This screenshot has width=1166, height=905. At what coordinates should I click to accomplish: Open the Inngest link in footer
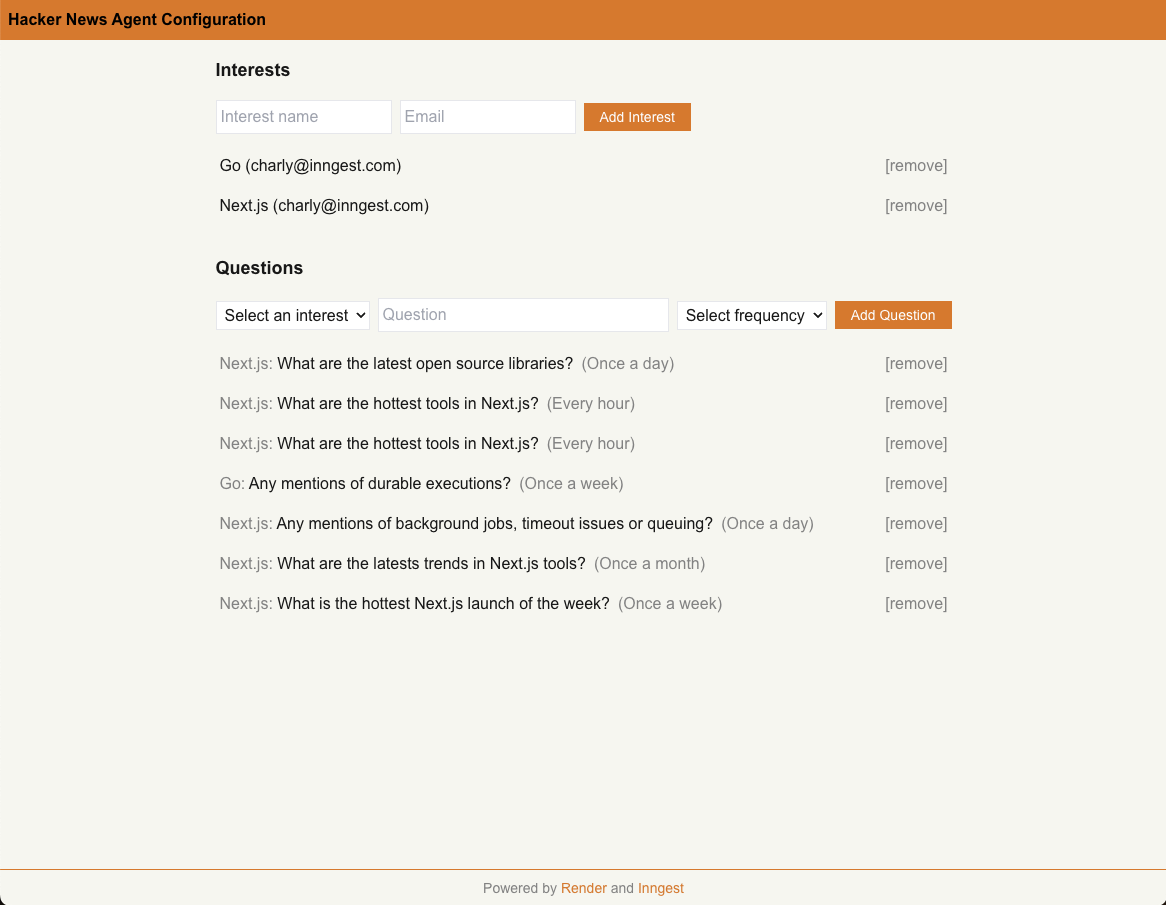pos(660,888)
